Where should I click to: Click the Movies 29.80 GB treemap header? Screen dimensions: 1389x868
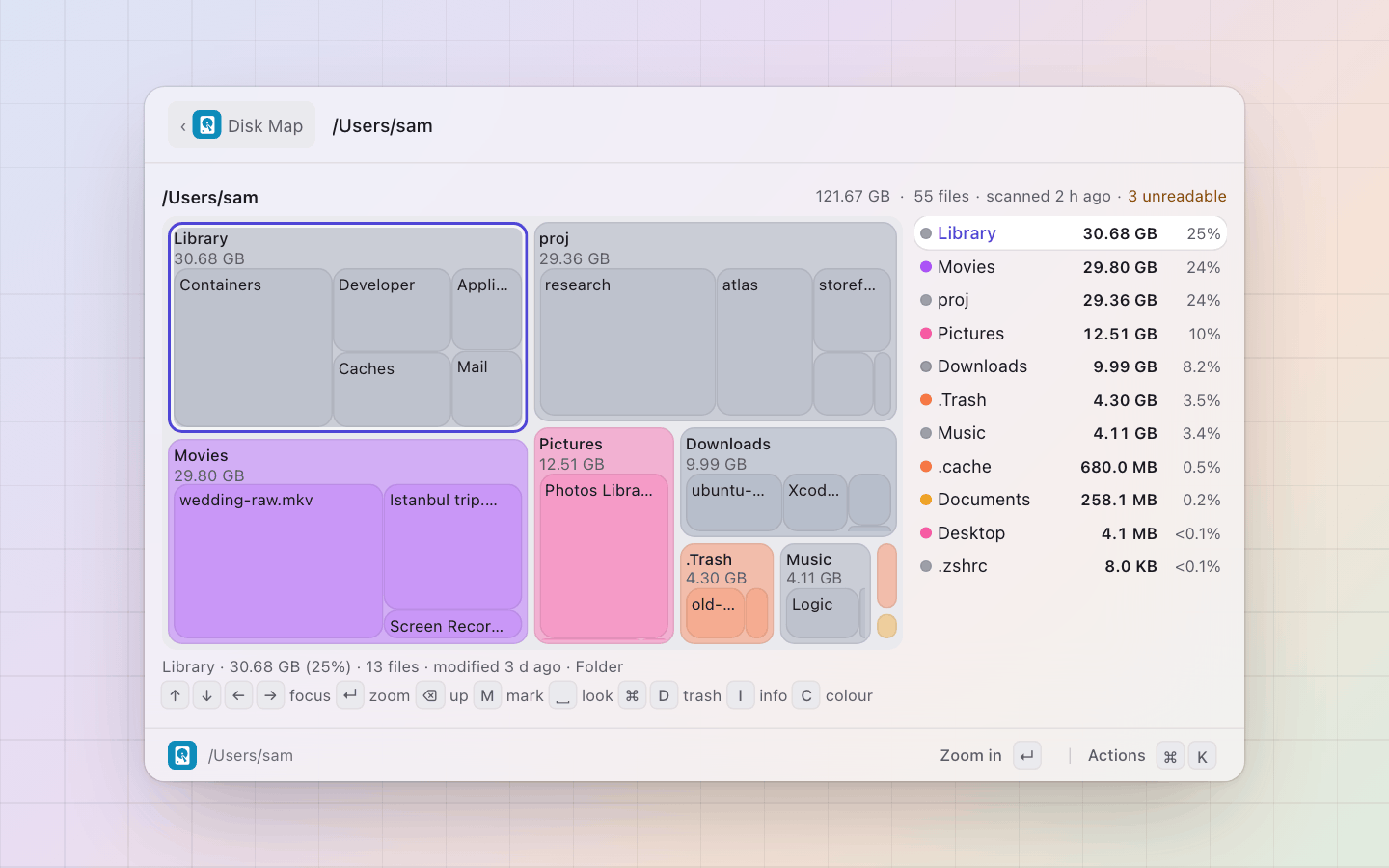click(x=209, y=465)
